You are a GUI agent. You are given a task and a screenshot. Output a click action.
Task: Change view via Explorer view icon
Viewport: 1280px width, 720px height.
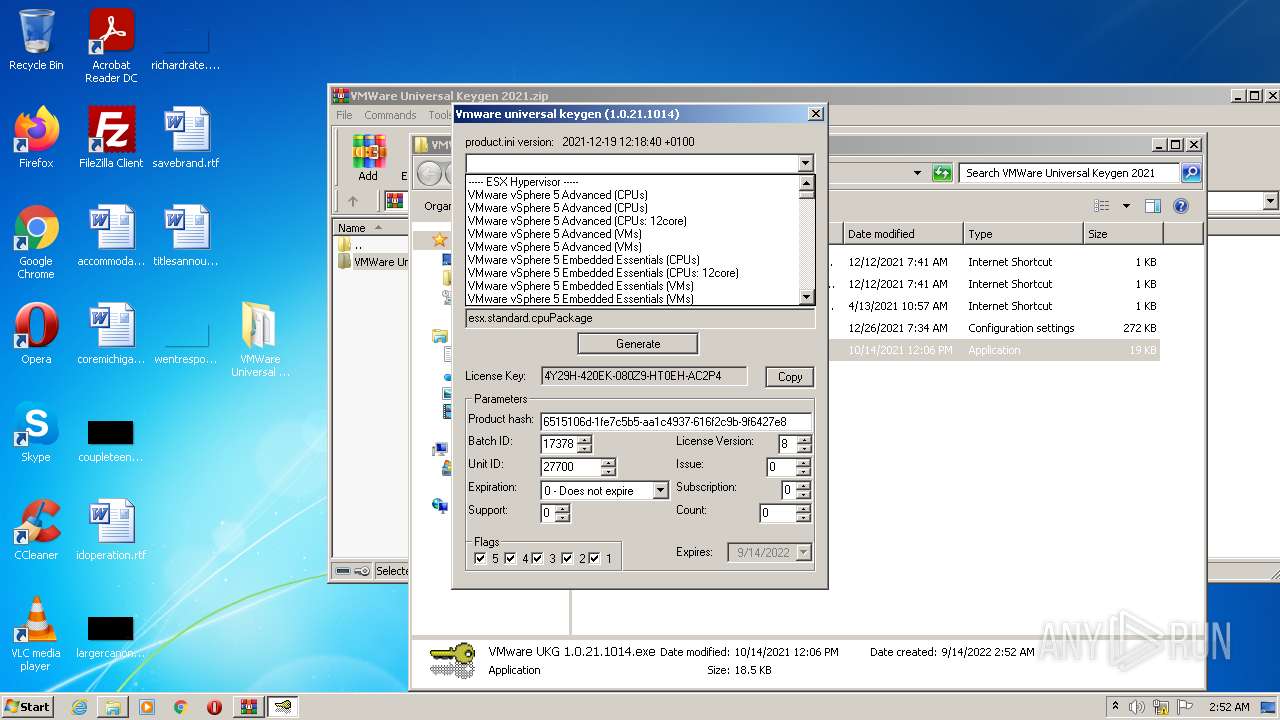(x=1102, y=206)
